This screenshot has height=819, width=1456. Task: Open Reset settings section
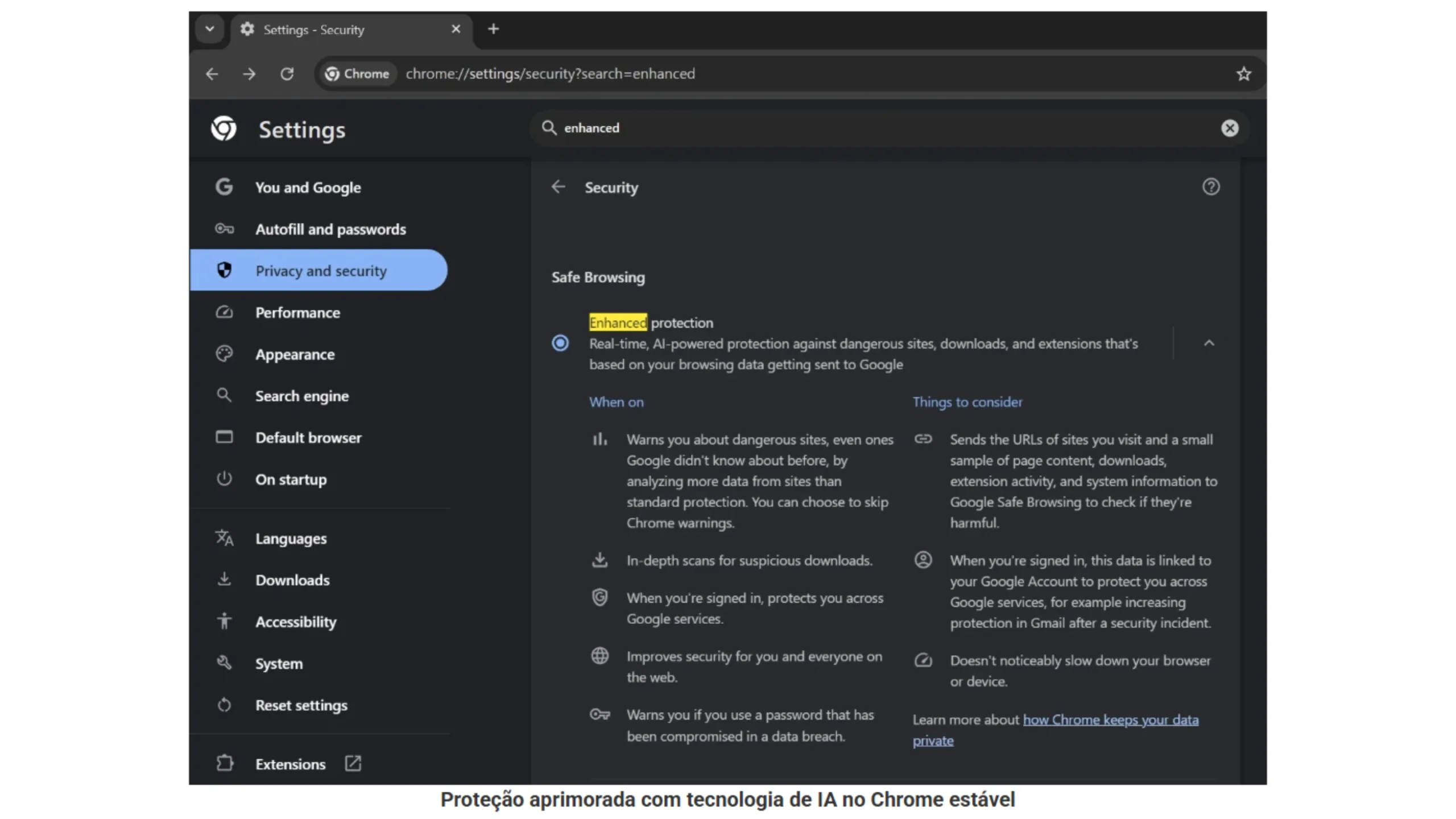point(318,705)
